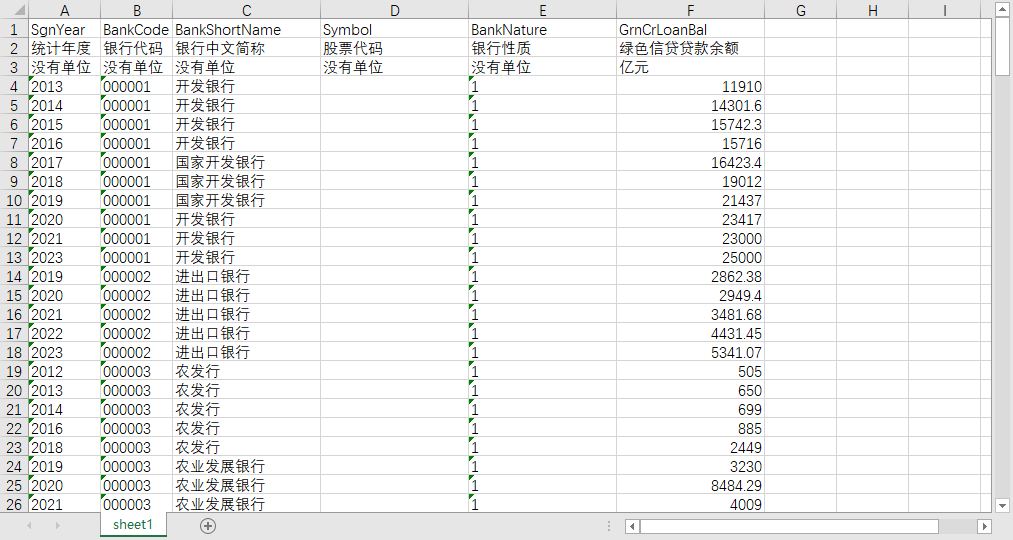Click bank code 000003 in row 22
This screenshot has width=1013, height=540.
pyautogui.click(x=136, y=428)
